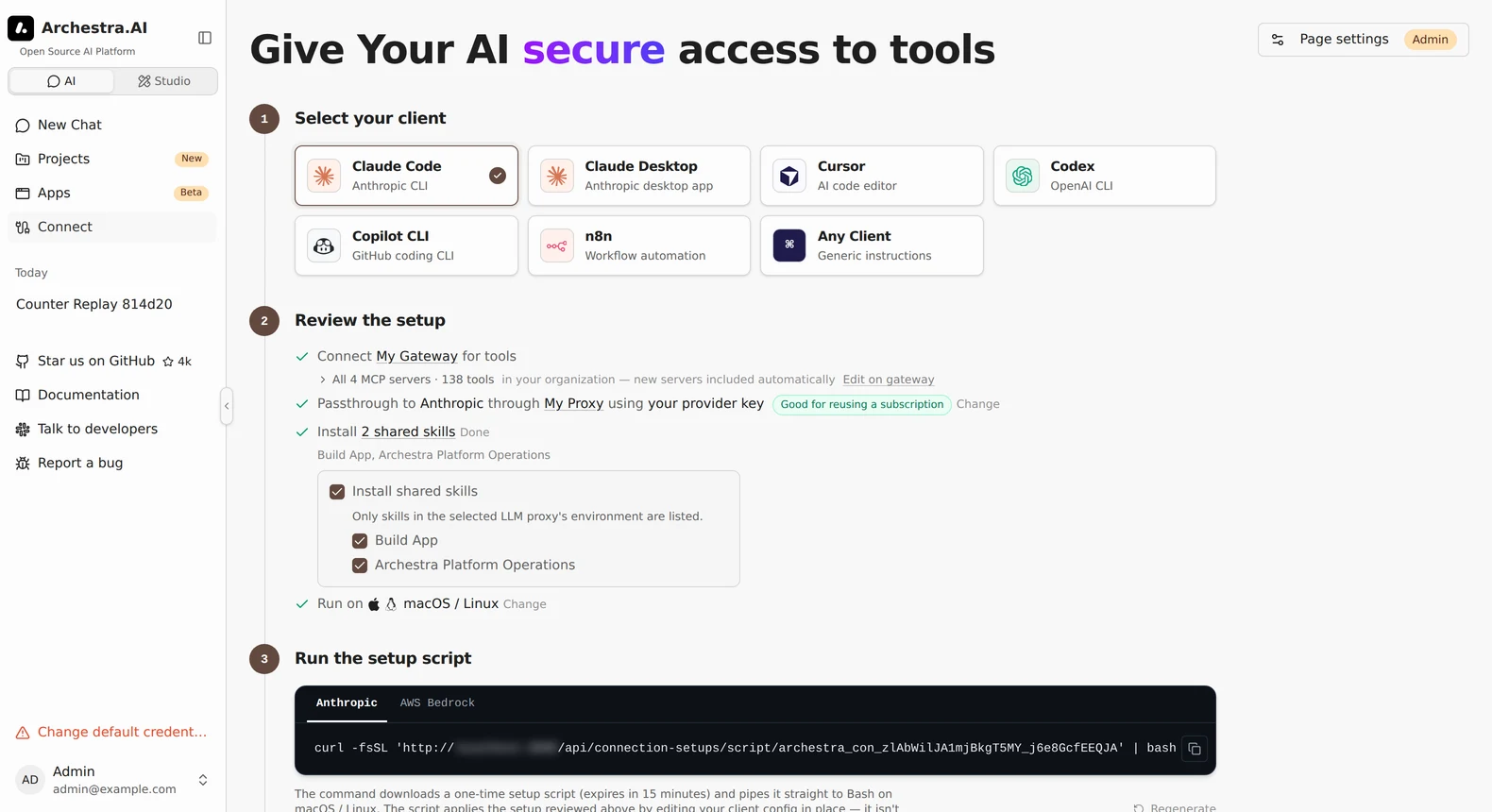Open the My Proxy link

coord(573,403)
